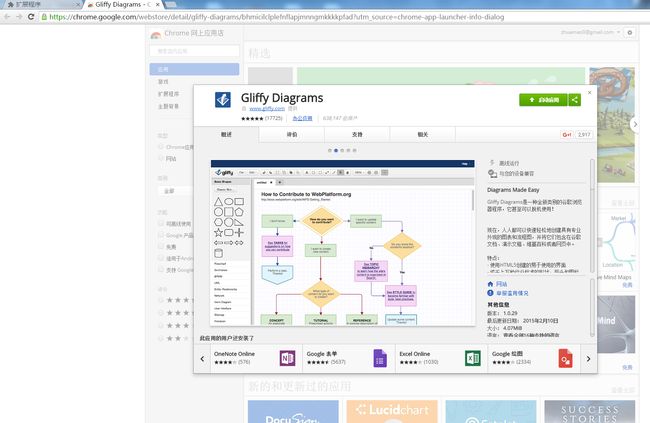
Task: Click the report abuse link with exclamation icon
Action: (508, 293)
